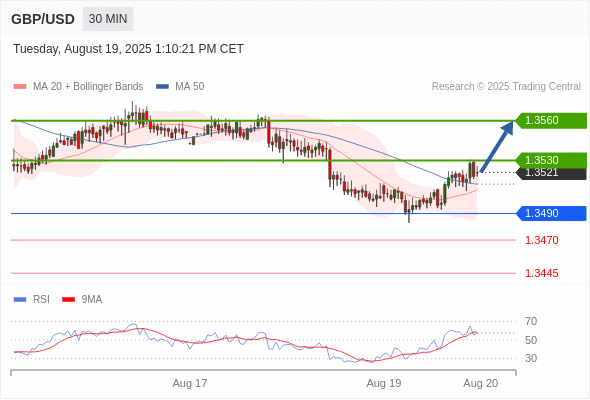Image resolution: width=590 pixels, height=400 pixels.
Task: Toggle the MA 50 legend label
Action: [190, 87]
